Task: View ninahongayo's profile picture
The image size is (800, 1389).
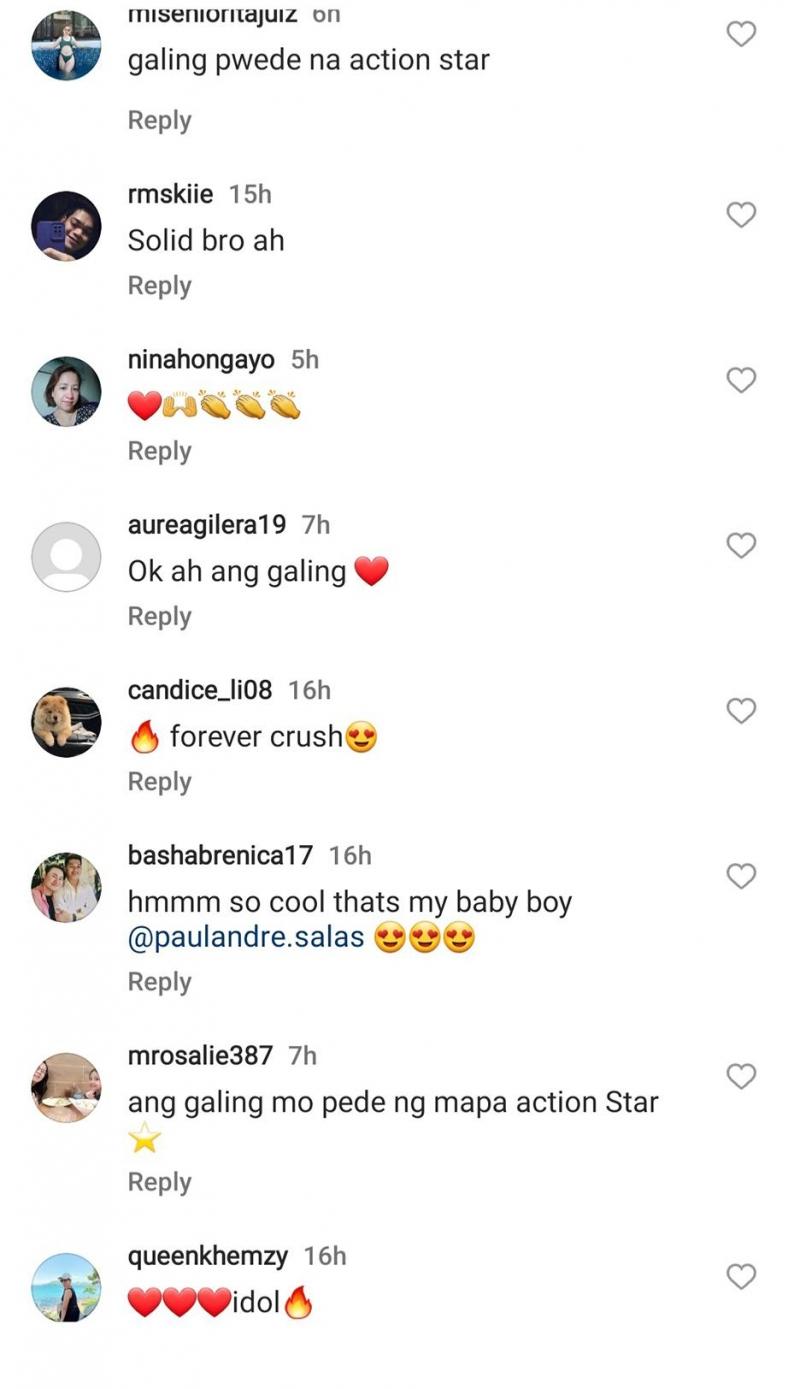Action: [67, 391]
